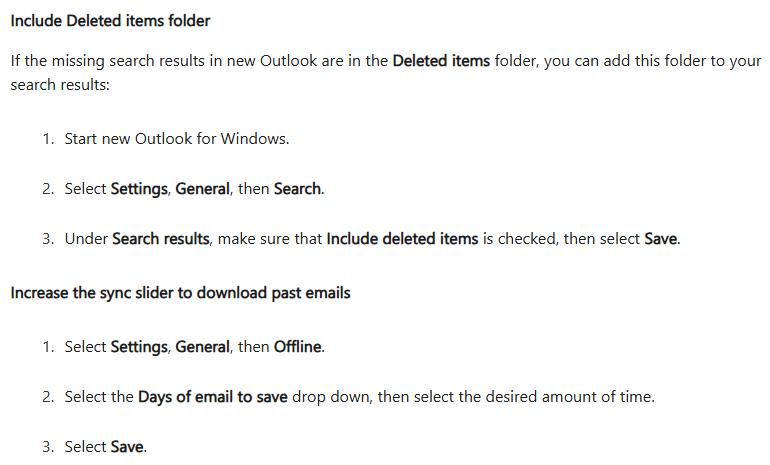Screen dimensions: 770x465
Task: Click the bold 'Search results' text
Action: tap(161, 239)
